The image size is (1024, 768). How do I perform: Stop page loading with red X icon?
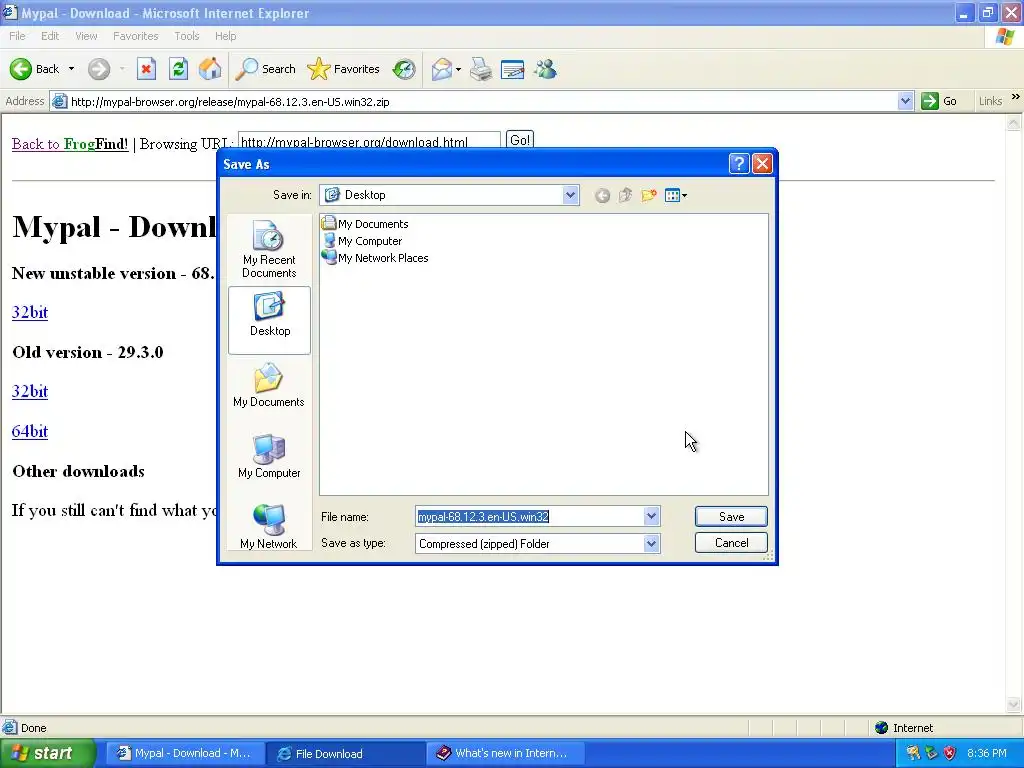[x=146, y=69]
